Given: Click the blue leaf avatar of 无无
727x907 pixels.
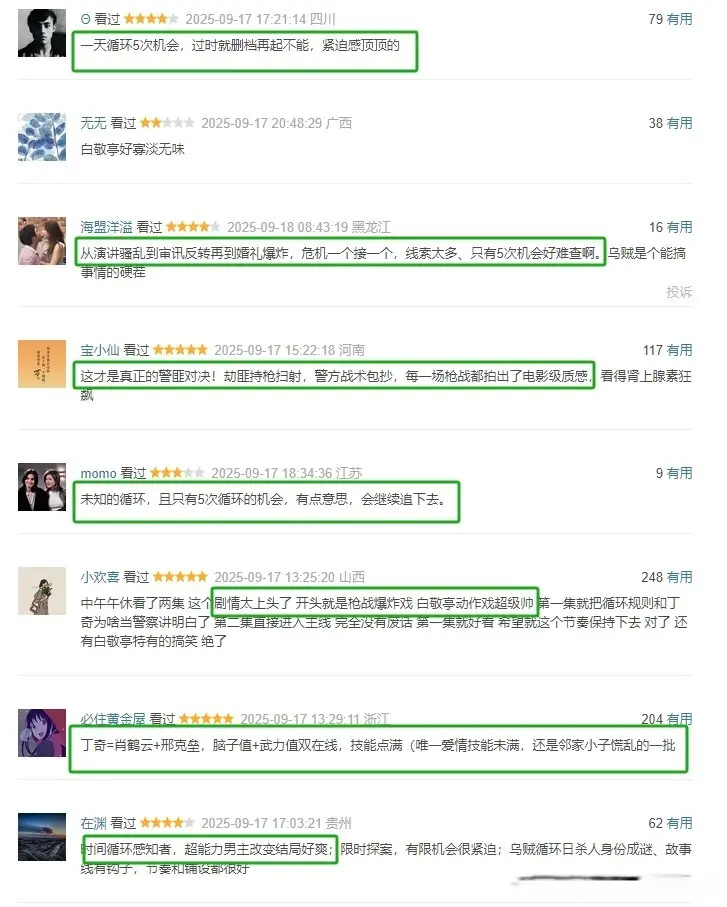Looking at the screenshot, I should pyautogui.click(x=42, y=137).
